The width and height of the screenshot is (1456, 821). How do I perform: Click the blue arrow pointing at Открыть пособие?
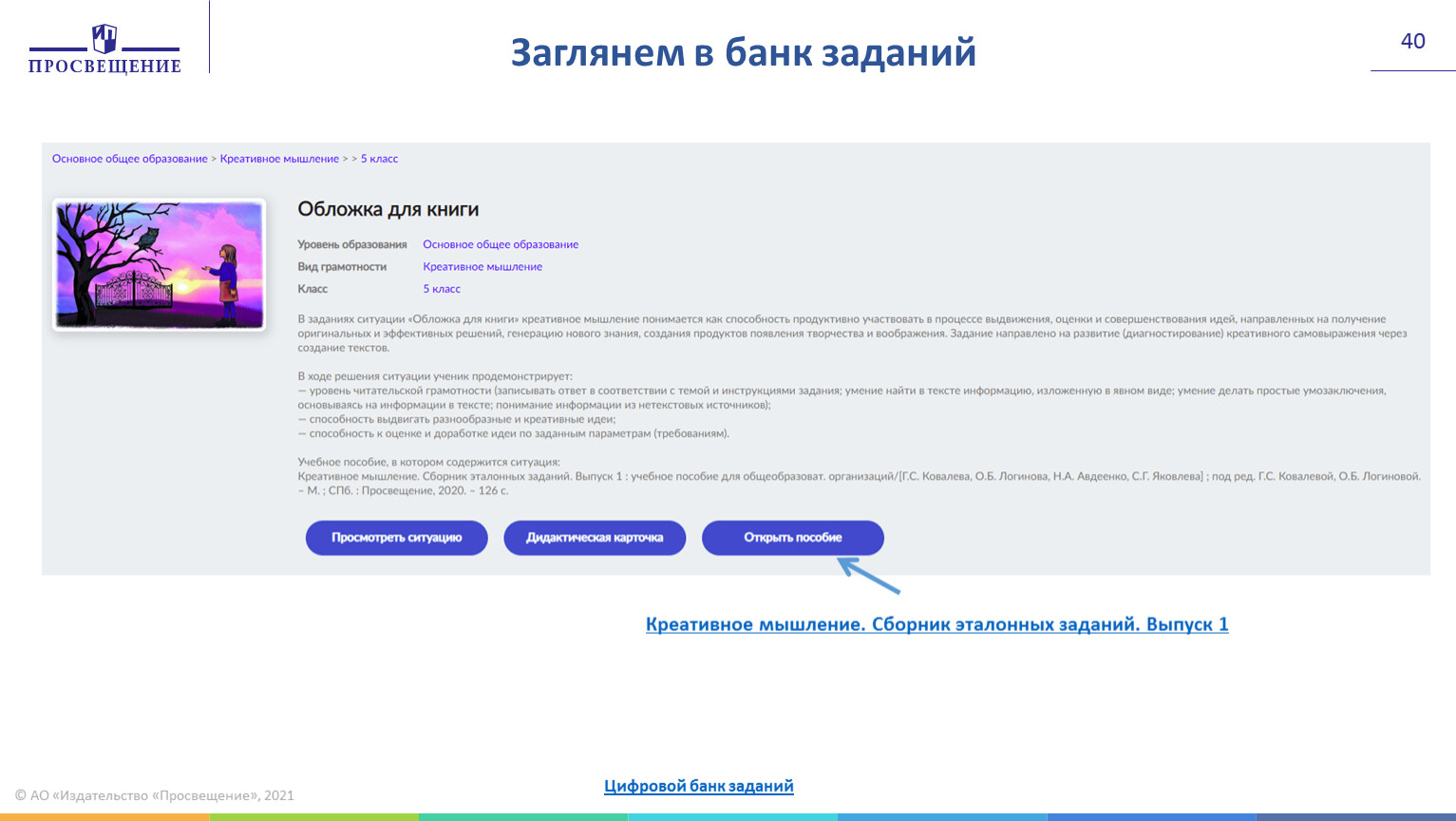(x=868, y=576)
